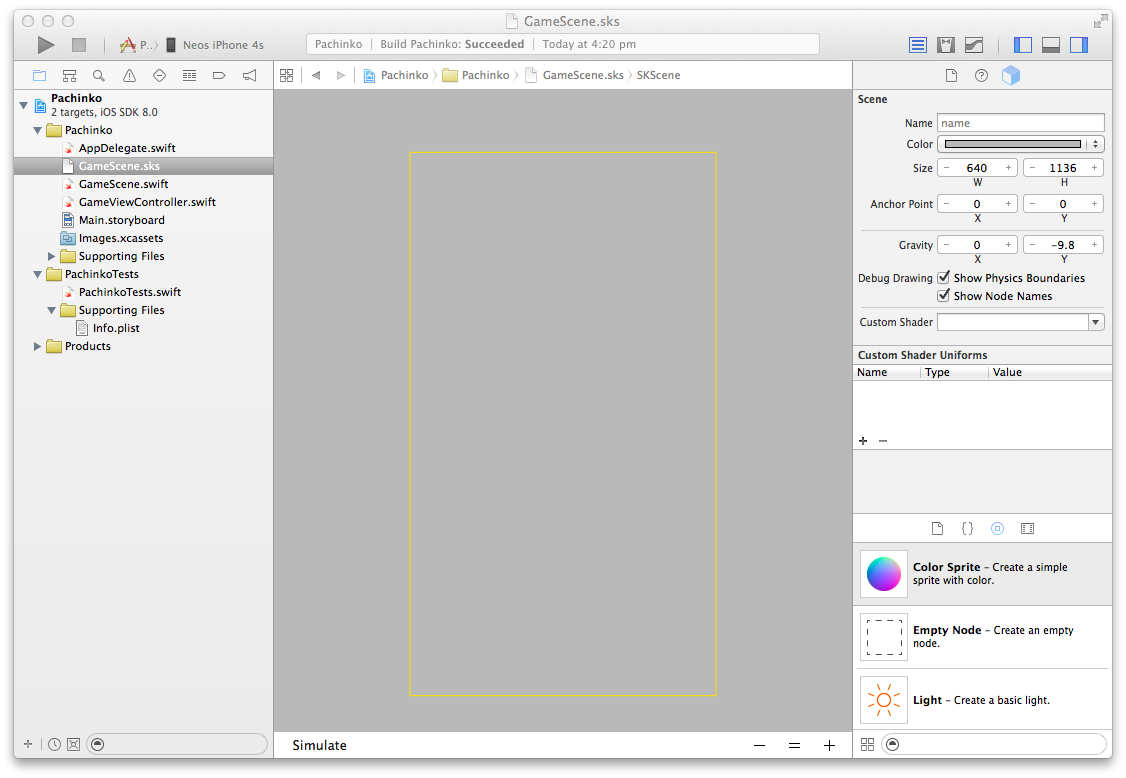Uncheck Show Node Names
This screenshot has height=778, width=1126.
pyautogui.click(x=943, y=296)
